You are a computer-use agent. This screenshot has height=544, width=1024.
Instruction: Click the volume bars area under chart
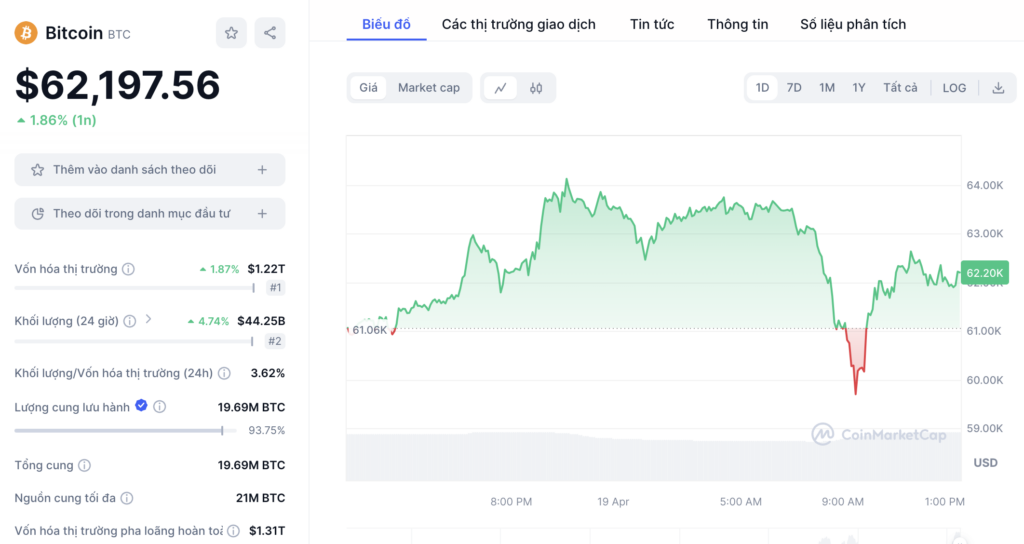(x=653, y=457)
